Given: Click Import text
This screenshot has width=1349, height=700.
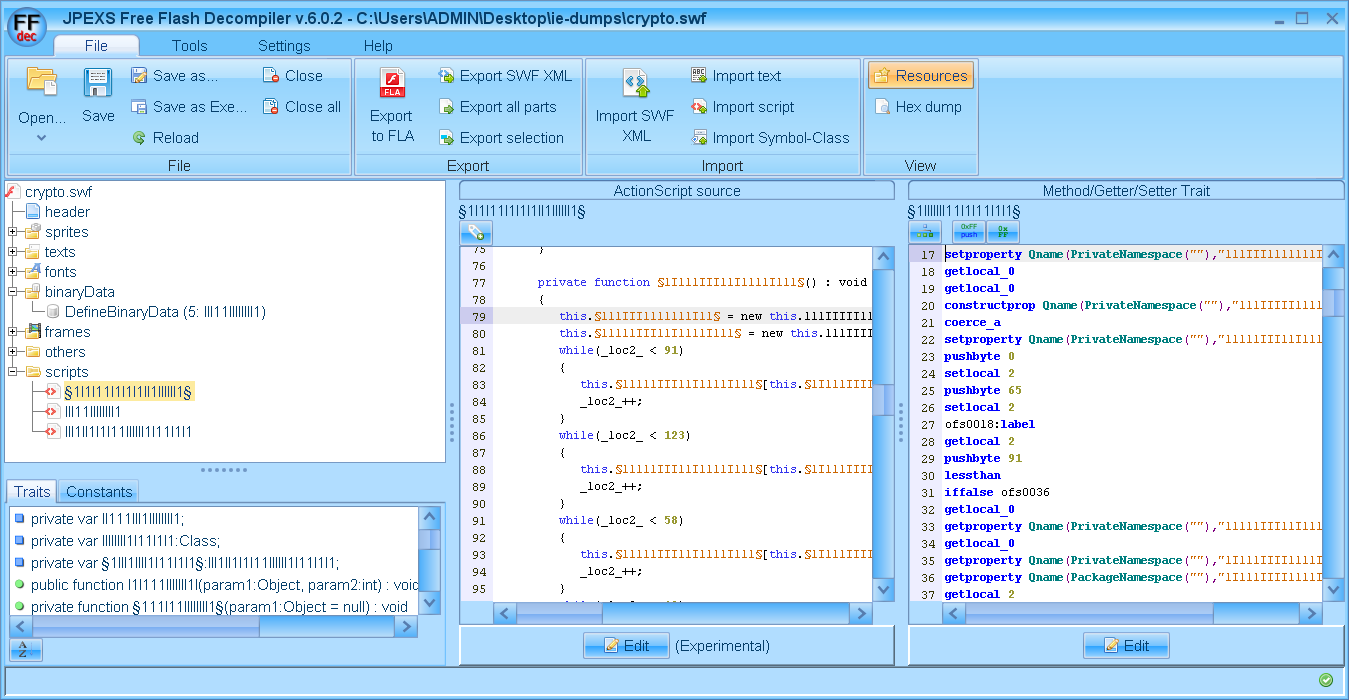Looking at the screenshot, I should (736, 76).
